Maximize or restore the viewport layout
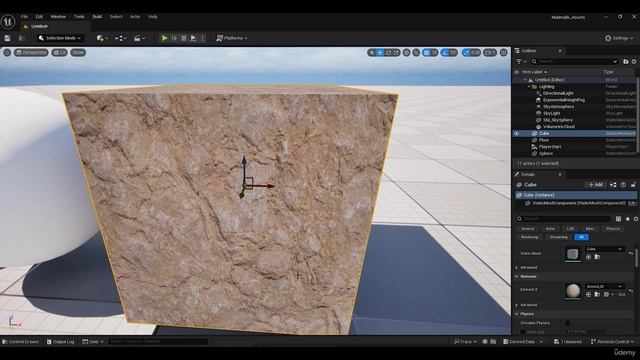The image size is (640, 360). click(504, 52)
